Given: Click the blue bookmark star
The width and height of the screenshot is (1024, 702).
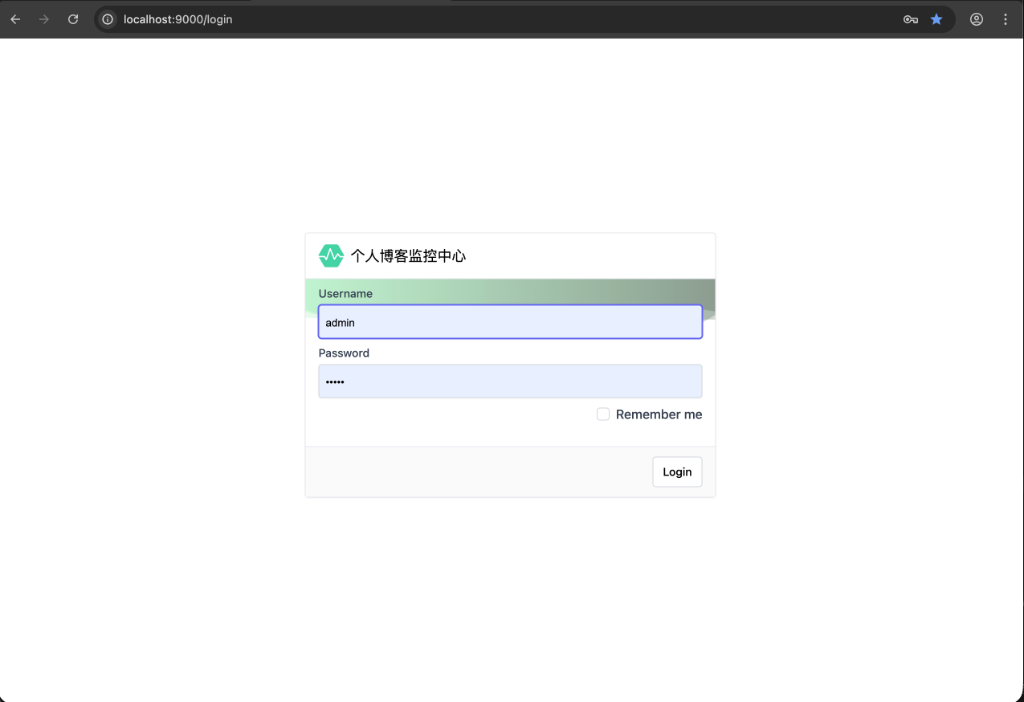Looking at the screenshot, I should click(937, 19).
